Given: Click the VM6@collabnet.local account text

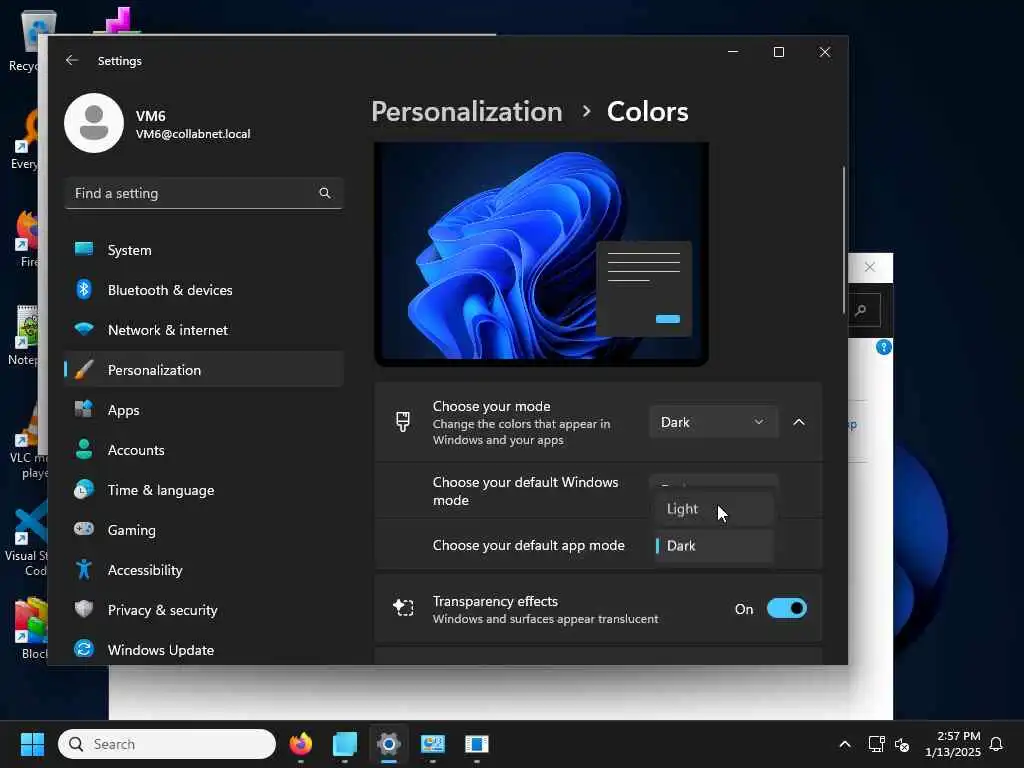Looking at the screenshot, I should tap(193, 134).
